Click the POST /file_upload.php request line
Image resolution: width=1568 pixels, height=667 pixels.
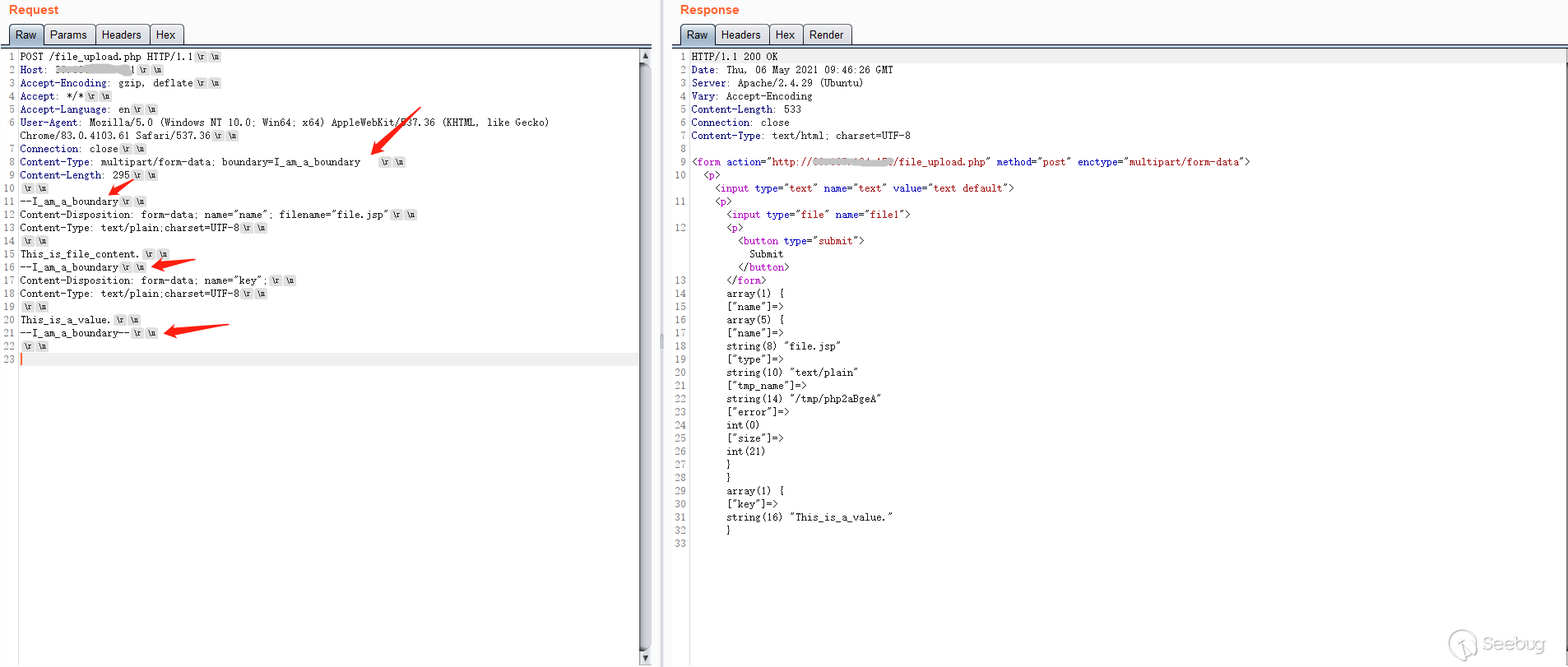click(x=105, y=57)
